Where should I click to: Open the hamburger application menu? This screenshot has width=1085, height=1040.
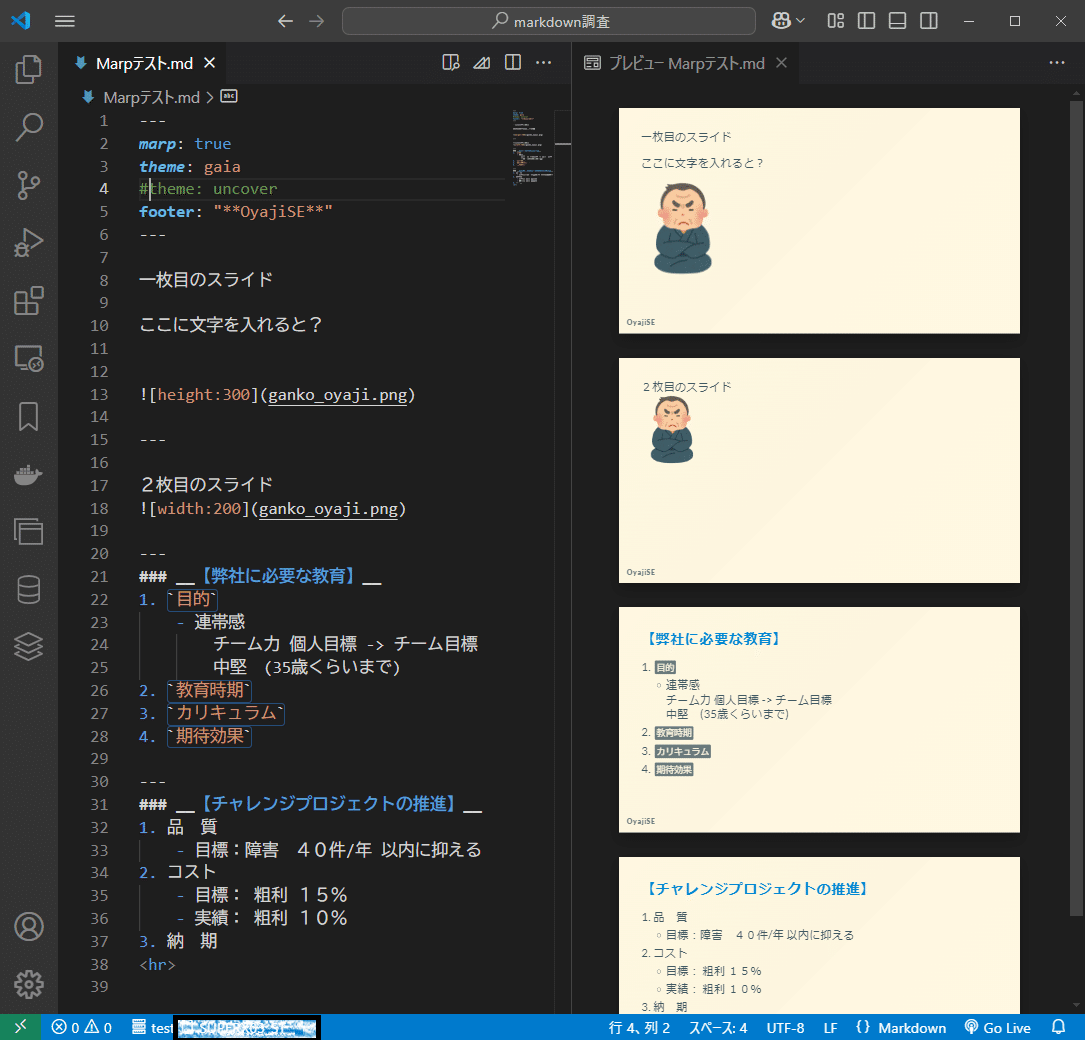(64, 20)
